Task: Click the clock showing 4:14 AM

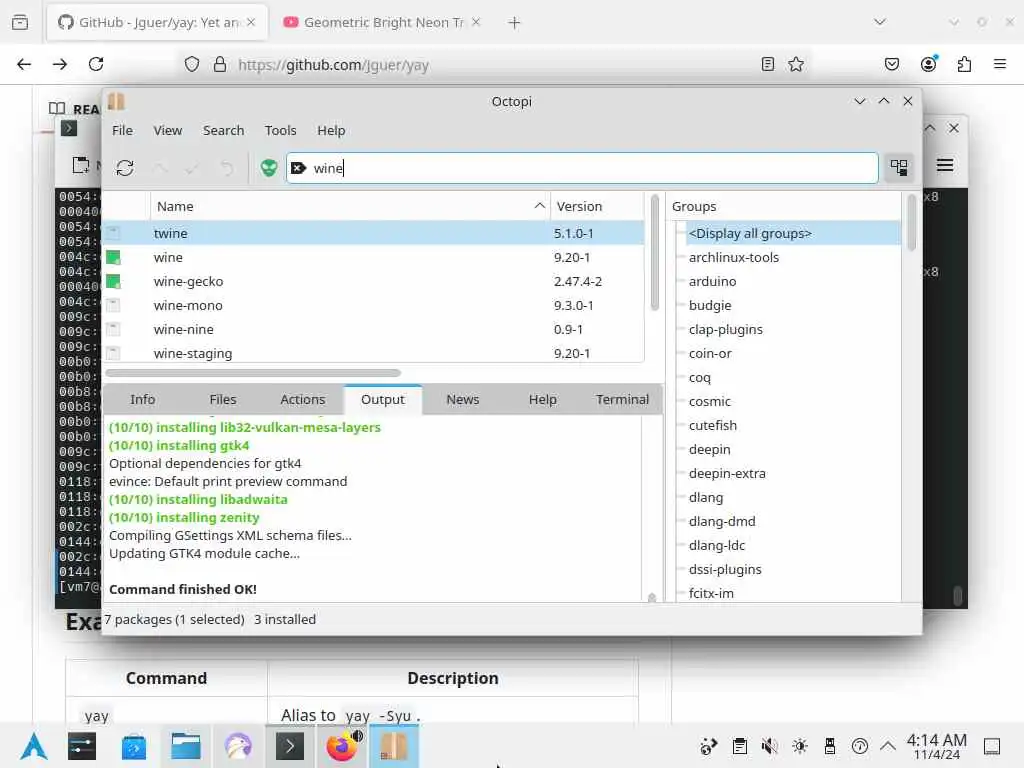Action: click(936, 746)
